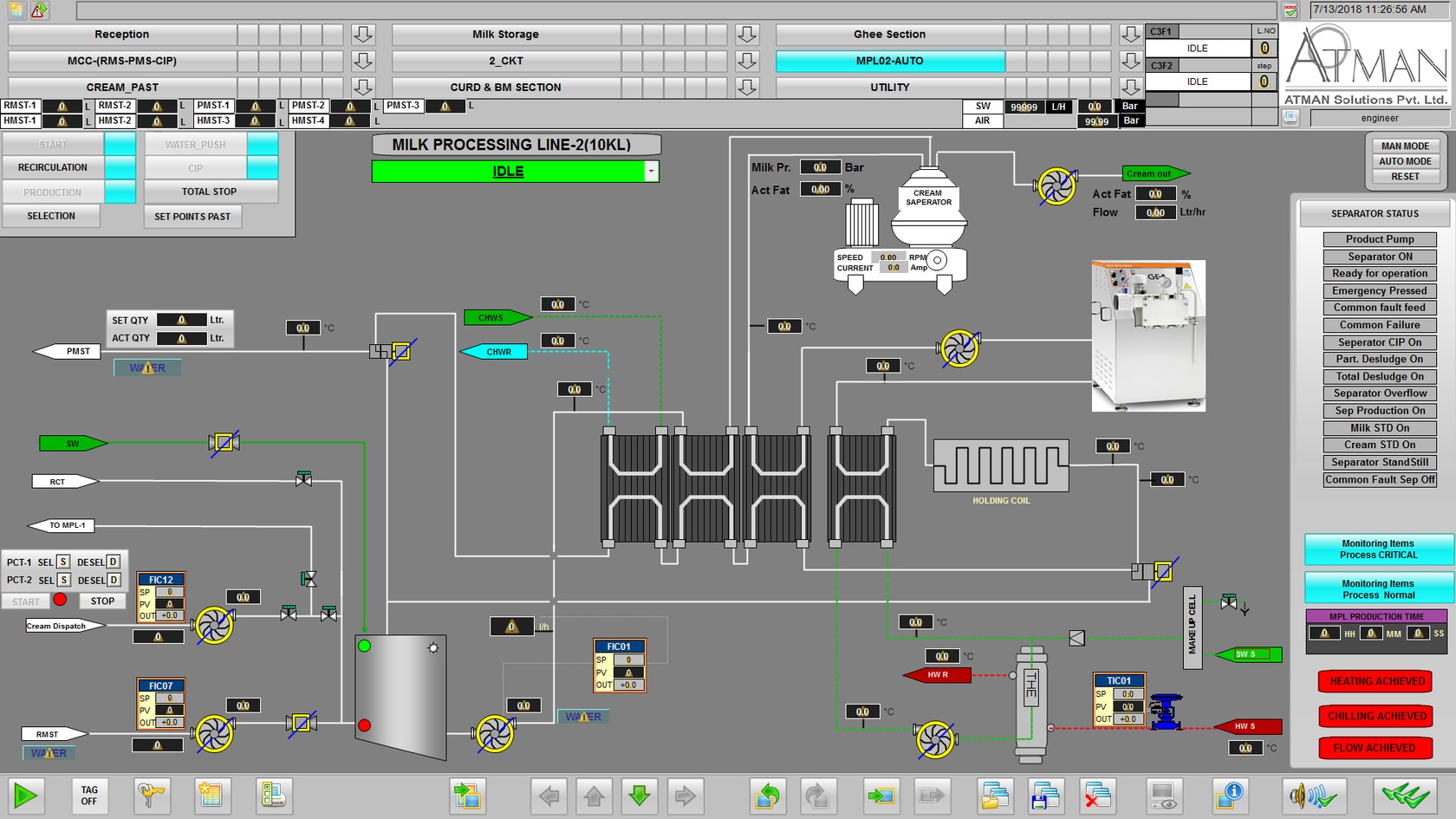Click the RCT line manual valve icon

pos(303,479)
